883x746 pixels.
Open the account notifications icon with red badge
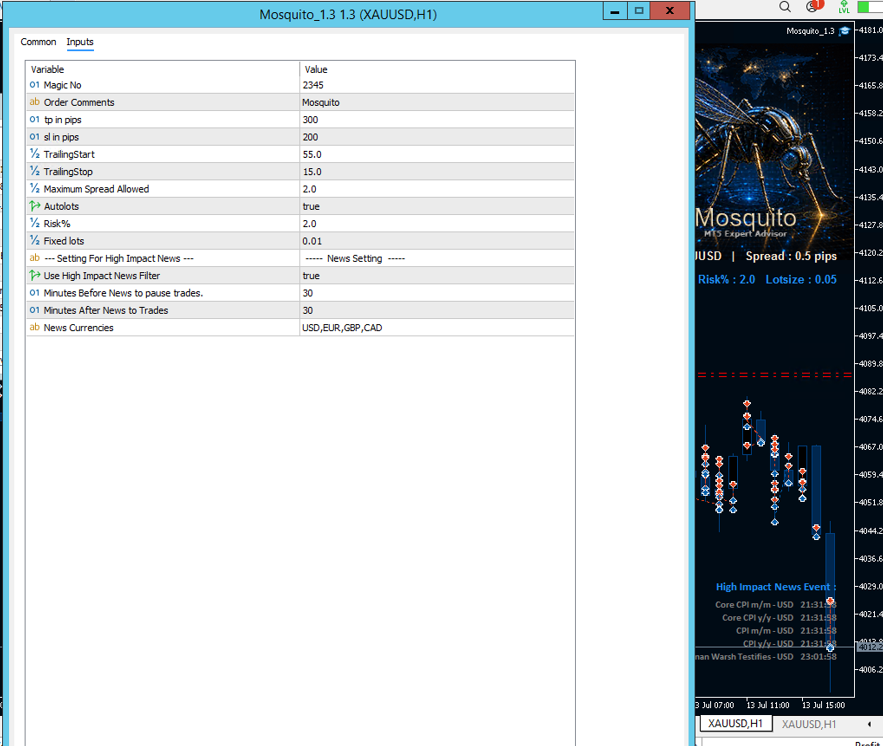(813, 7)
